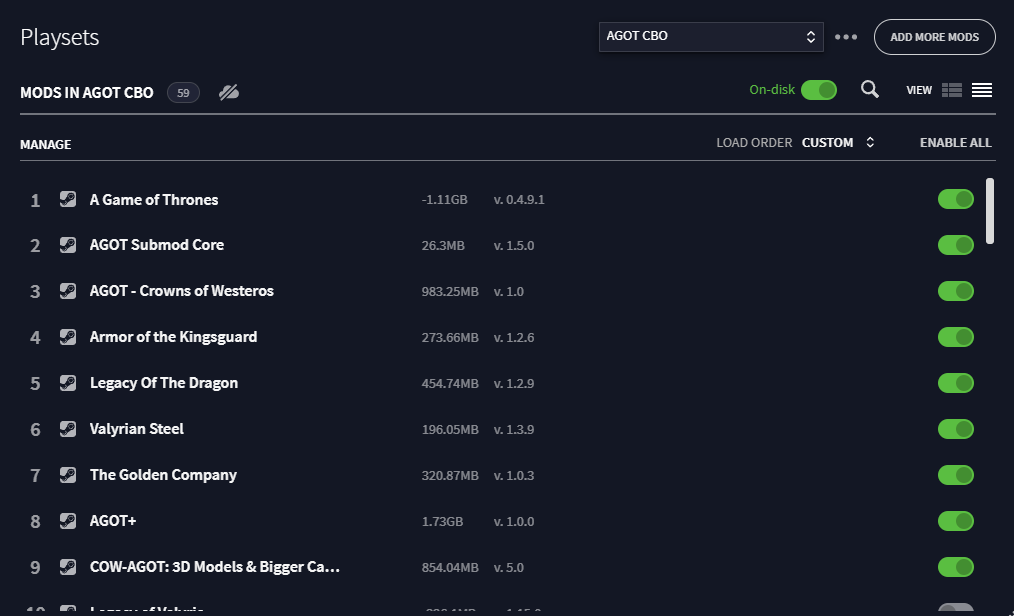
Task: Click load order number 1
Action: pyautogui.click(x=35, y=200)
